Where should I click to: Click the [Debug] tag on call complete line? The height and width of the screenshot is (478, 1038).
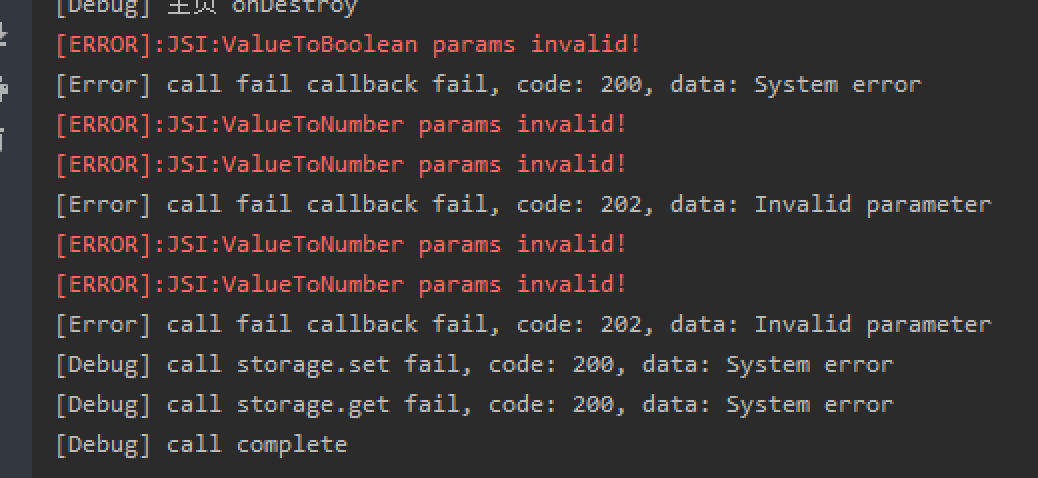105,444
